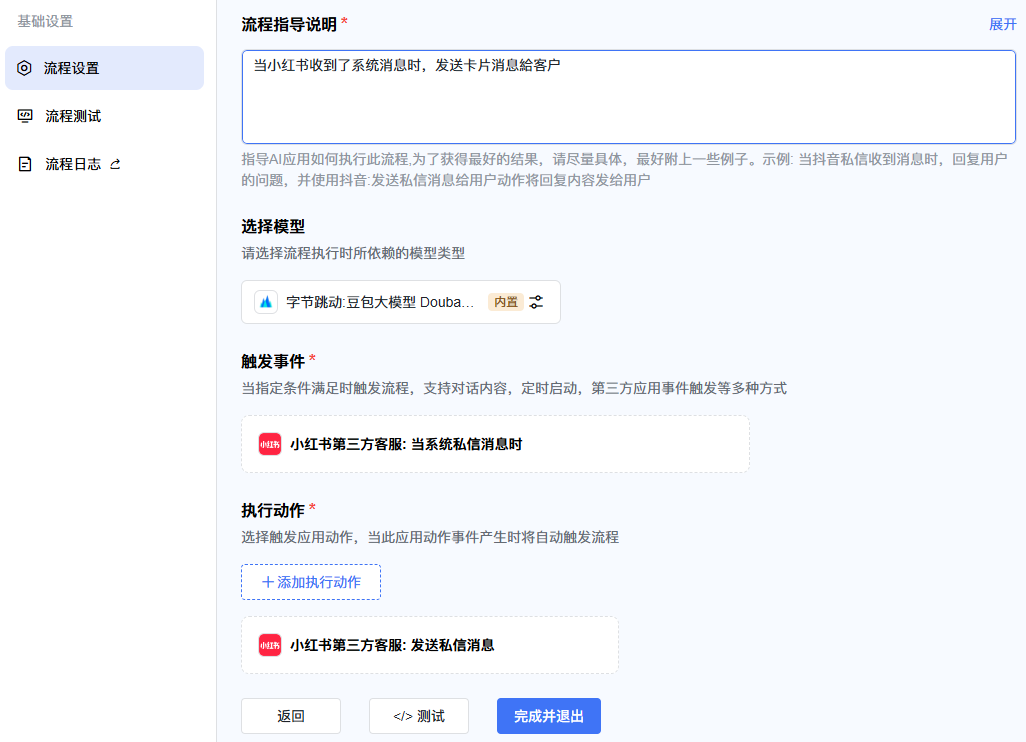Click the 小红书 icon in the trigger card
The image size is (1026, 742).
click(270, 444)
